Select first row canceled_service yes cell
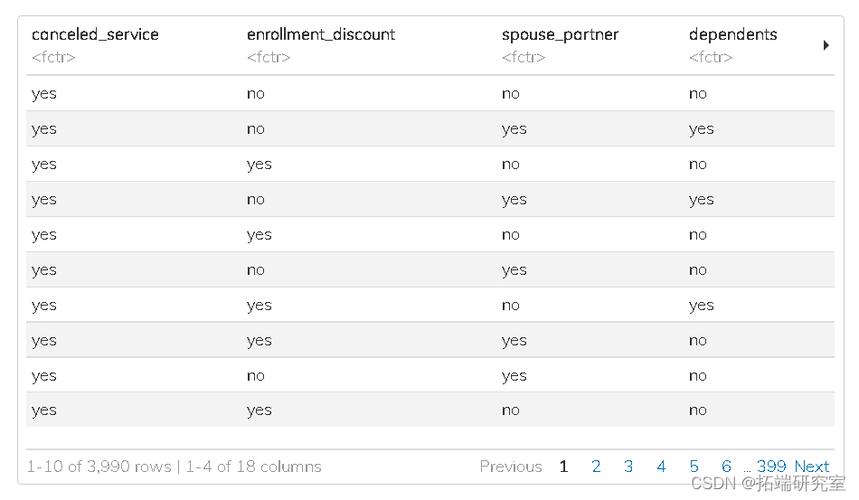 [44, 94]
